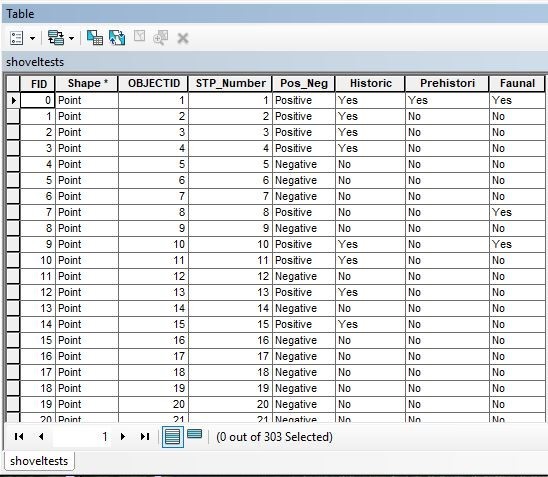Go to the first record

[x=19, y=436]
